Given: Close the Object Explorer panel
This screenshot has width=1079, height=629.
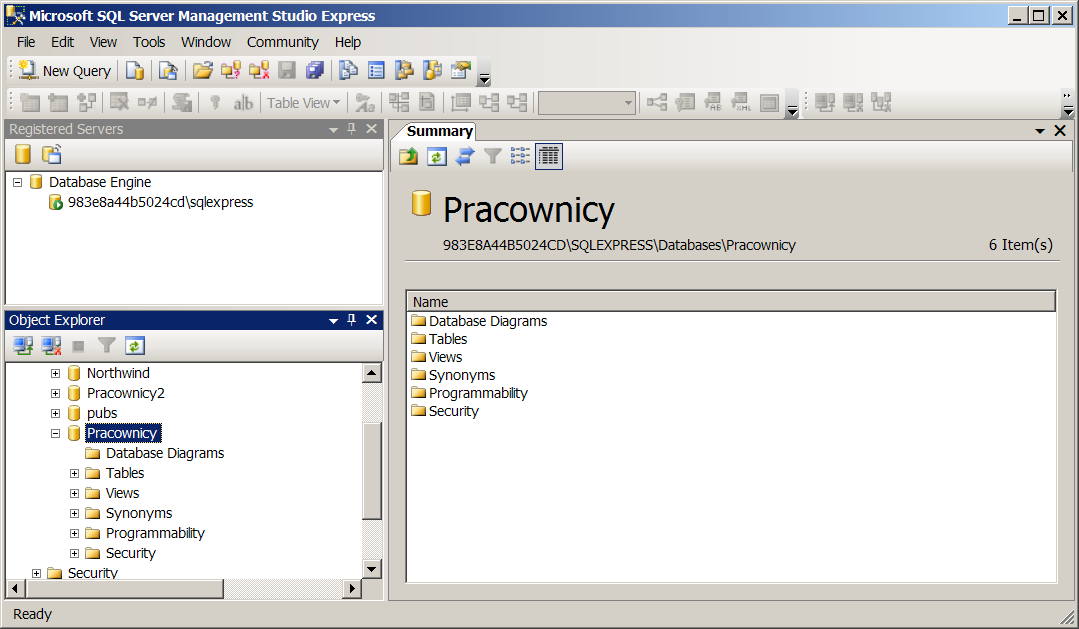Looking at the screenshot, I should point(372,319).
